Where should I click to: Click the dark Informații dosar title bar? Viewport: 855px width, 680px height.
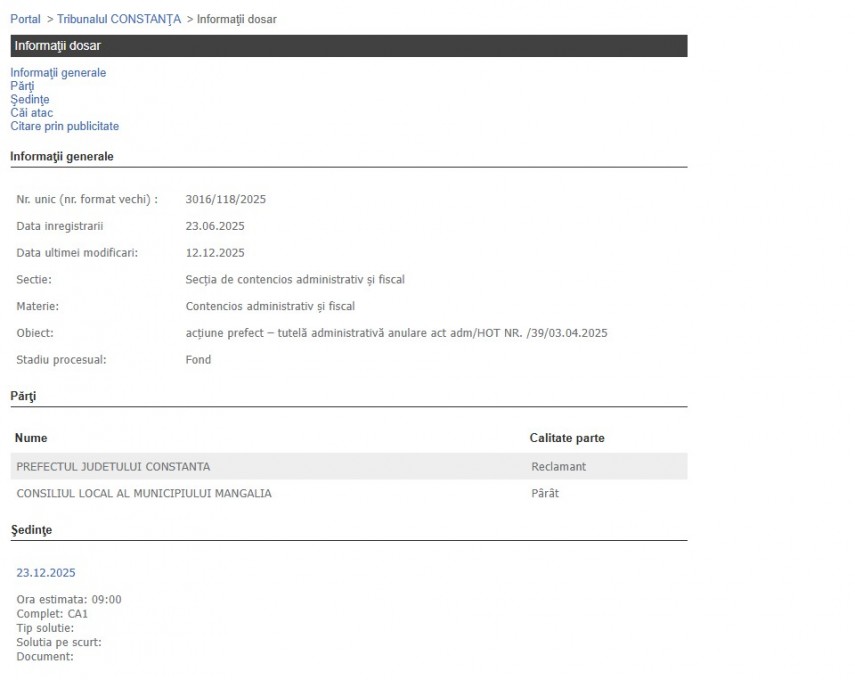point(348,46)
